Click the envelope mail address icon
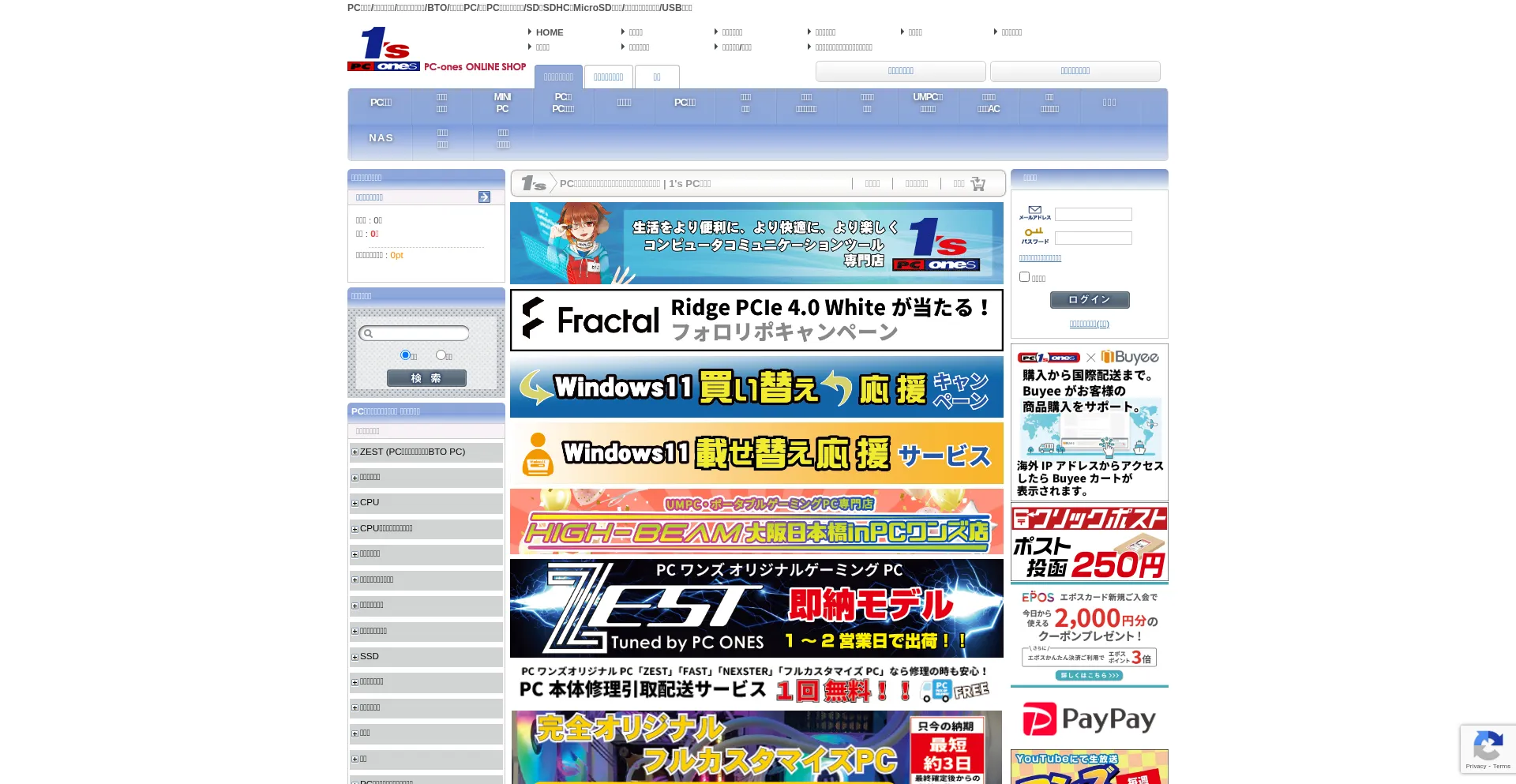The width and height of the screenshot is (1516, 784). click(x=1034, y=211)
